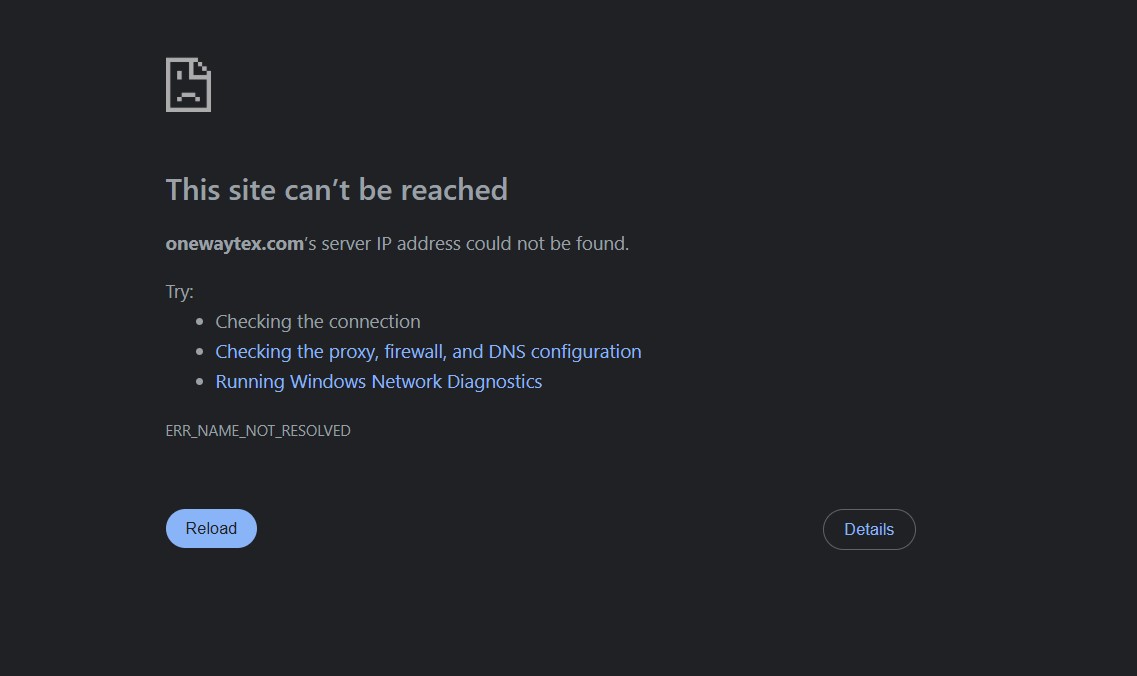Screen dimensions: 1137x676
Task: Click the bold onewaytex.com domain text
Action: 234,244
